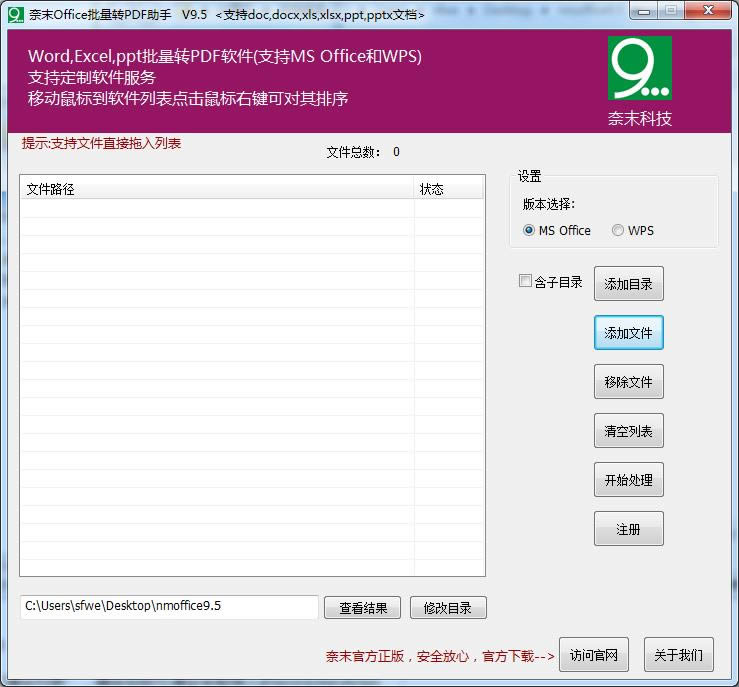Viewport: 739px width, 687px height.
Task: Click the 版本选择 label
Action: click(x=549, y=204)
